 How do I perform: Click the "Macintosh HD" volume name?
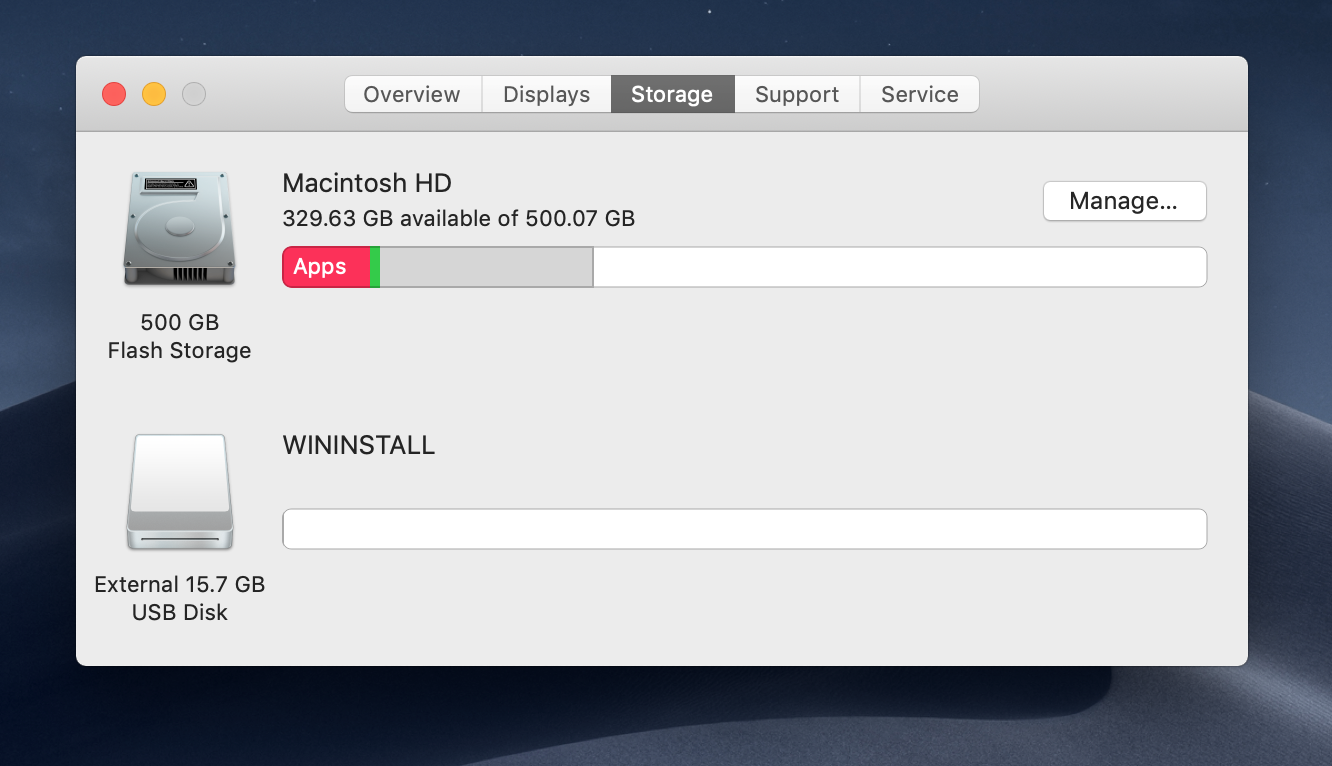367,183
